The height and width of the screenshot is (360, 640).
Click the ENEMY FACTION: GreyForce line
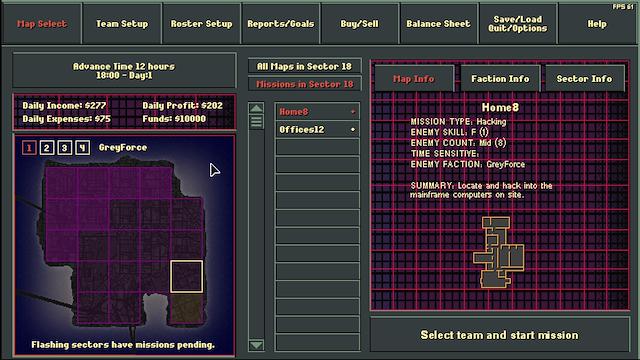click(468, 164)
